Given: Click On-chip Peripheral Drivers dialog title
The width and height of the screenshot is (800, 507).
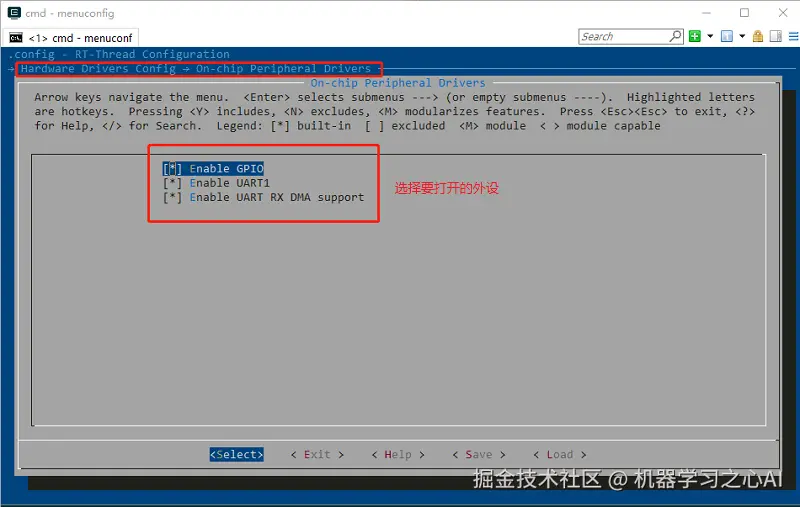Looking at the screenshot, I should coord(398,83).
